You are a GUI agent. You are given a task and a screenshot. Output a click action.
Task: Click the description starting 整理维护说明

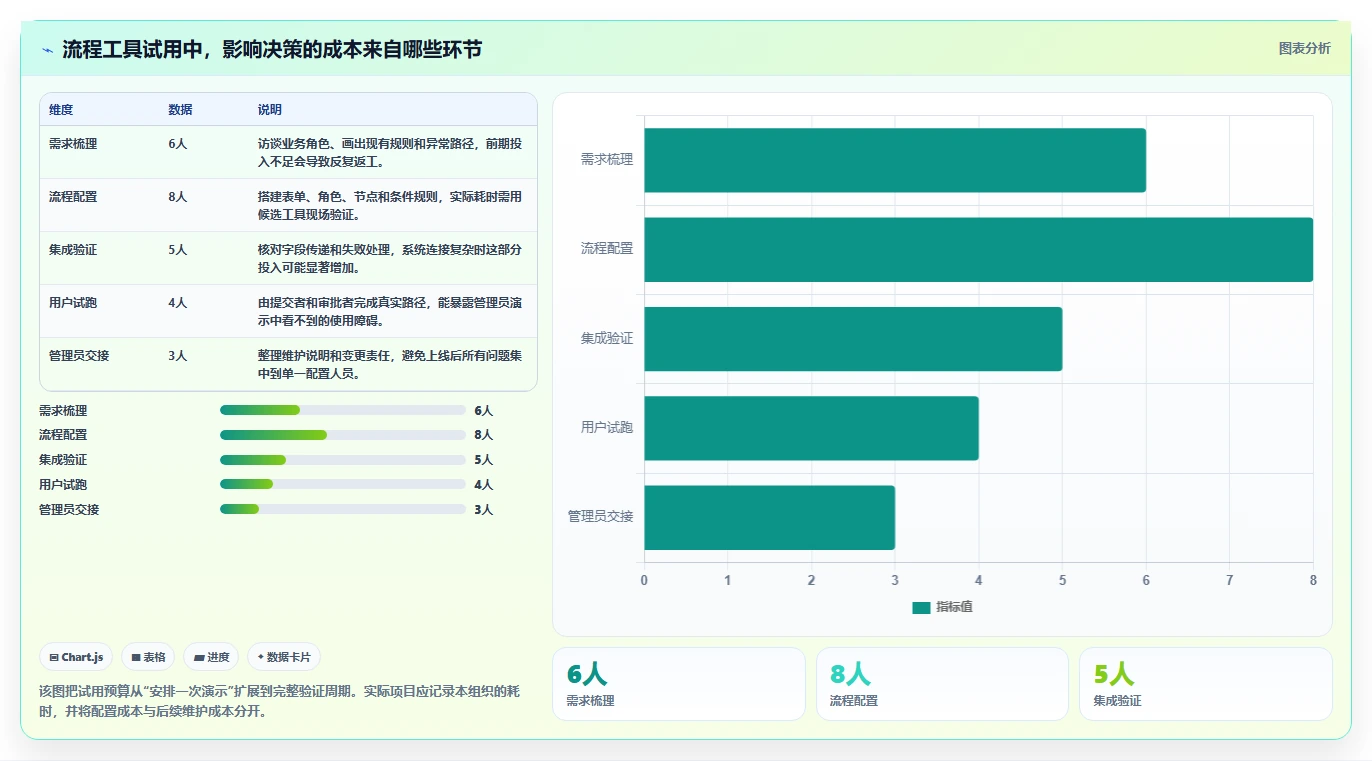pyautogui.click(x=390, y=364)
